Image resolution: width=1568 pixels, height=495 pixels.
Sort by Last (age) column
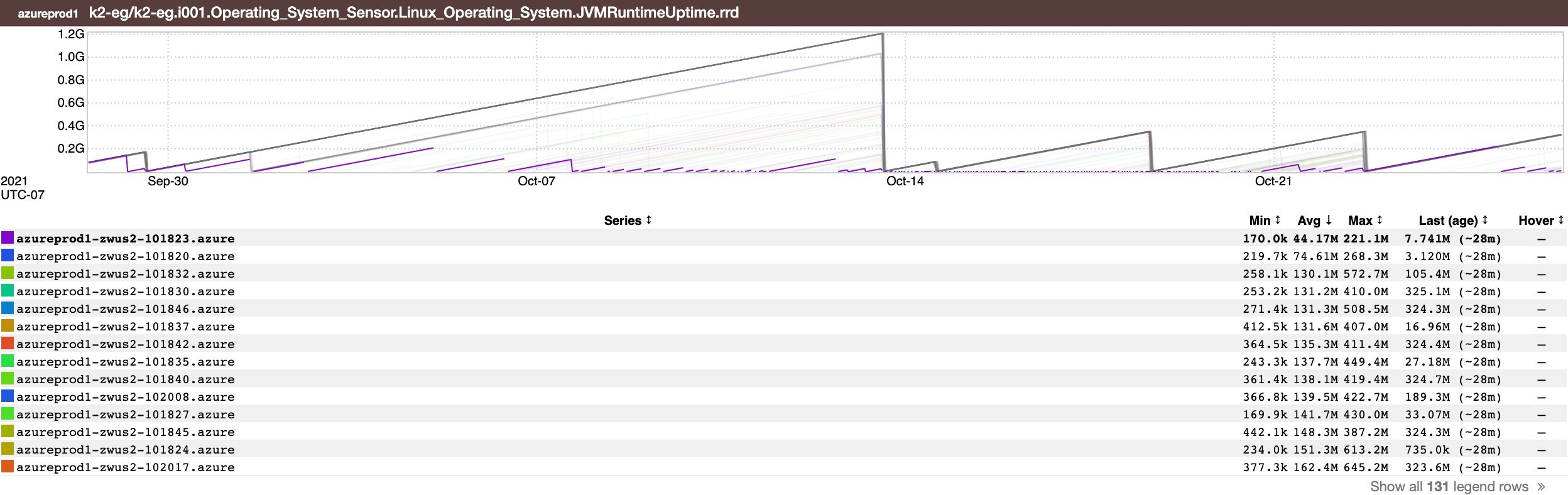click(x=1452, y=220)
